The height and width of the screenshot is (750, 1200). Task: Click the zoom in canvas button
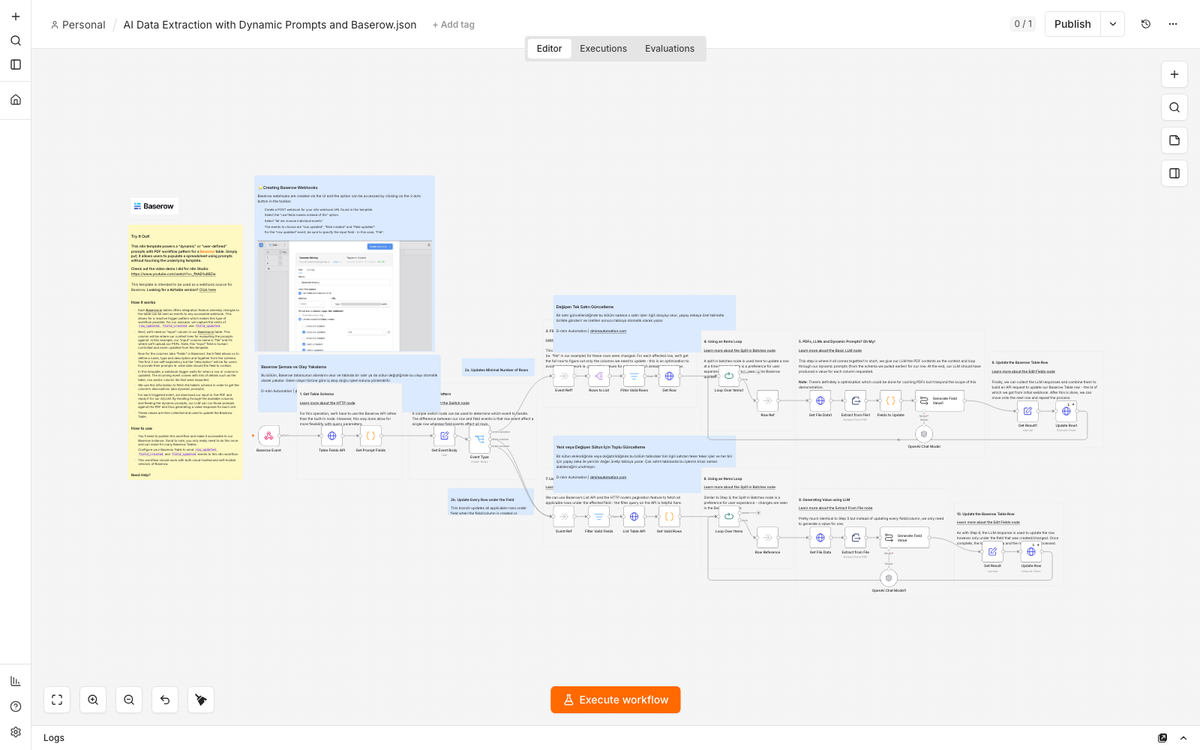93,700
